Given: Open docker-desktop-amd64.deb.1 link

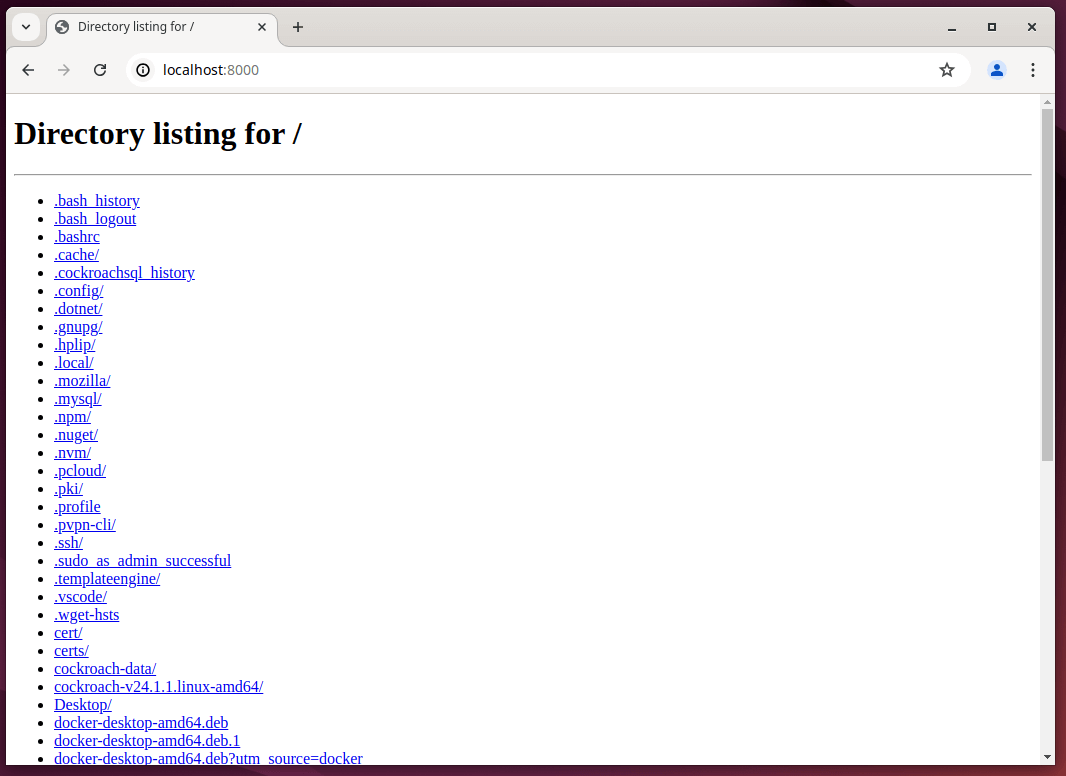Looking at the screenshot, I should pyautogui.click(x=148, y=741).
